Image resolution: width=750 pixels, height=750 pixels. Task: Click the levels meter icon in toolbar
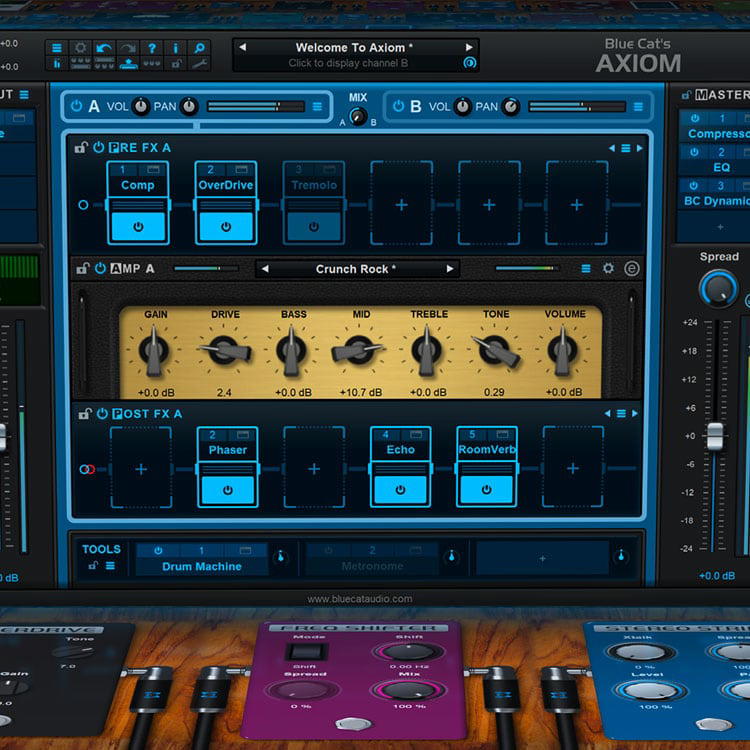tap(56, 63)
